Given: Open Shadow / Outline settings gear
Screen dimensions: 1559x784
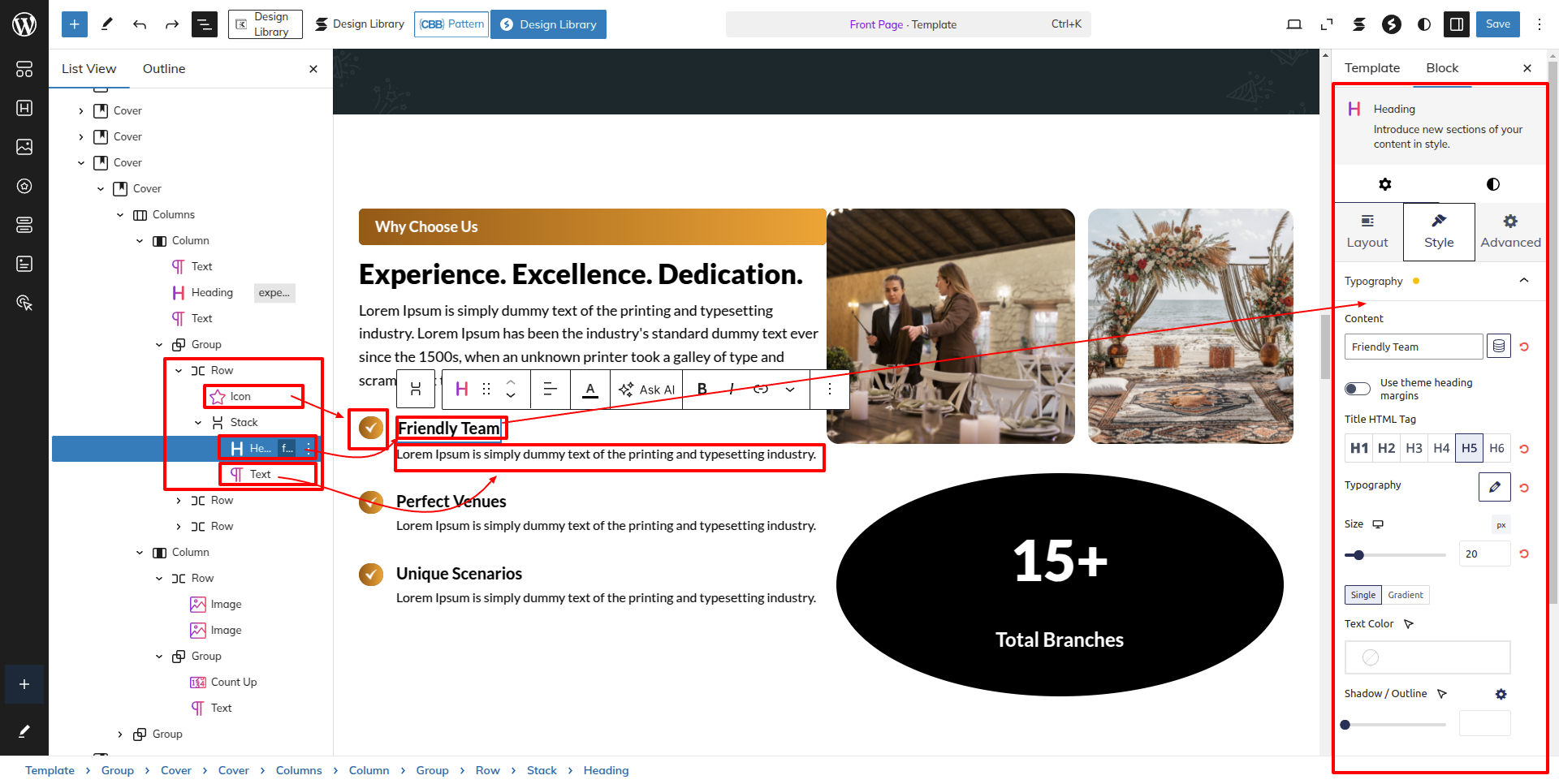Looking at the screenshot, I should [1501, 694].
